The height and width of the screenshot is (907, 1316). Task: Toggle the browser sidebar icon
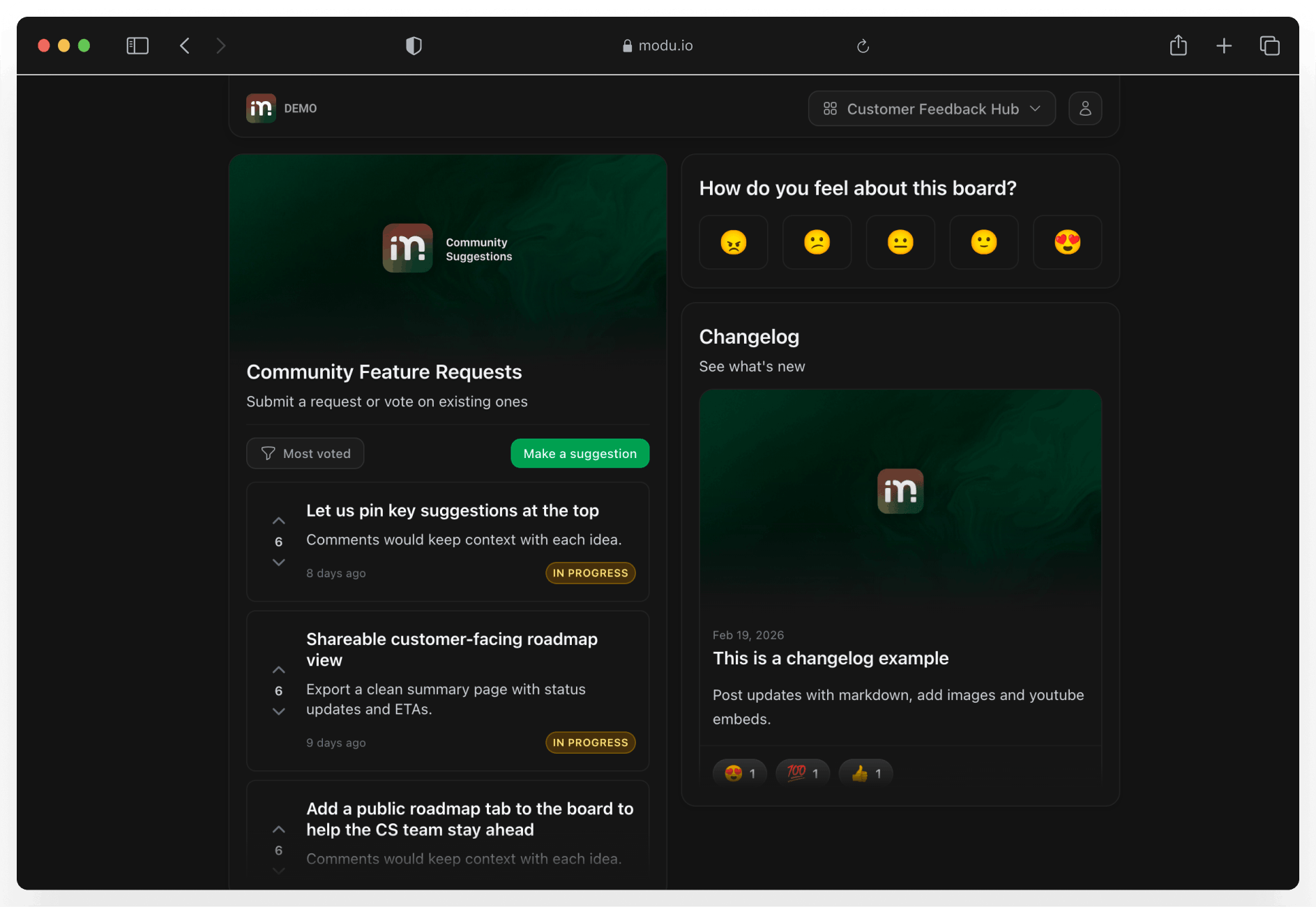tap(137, 45)
